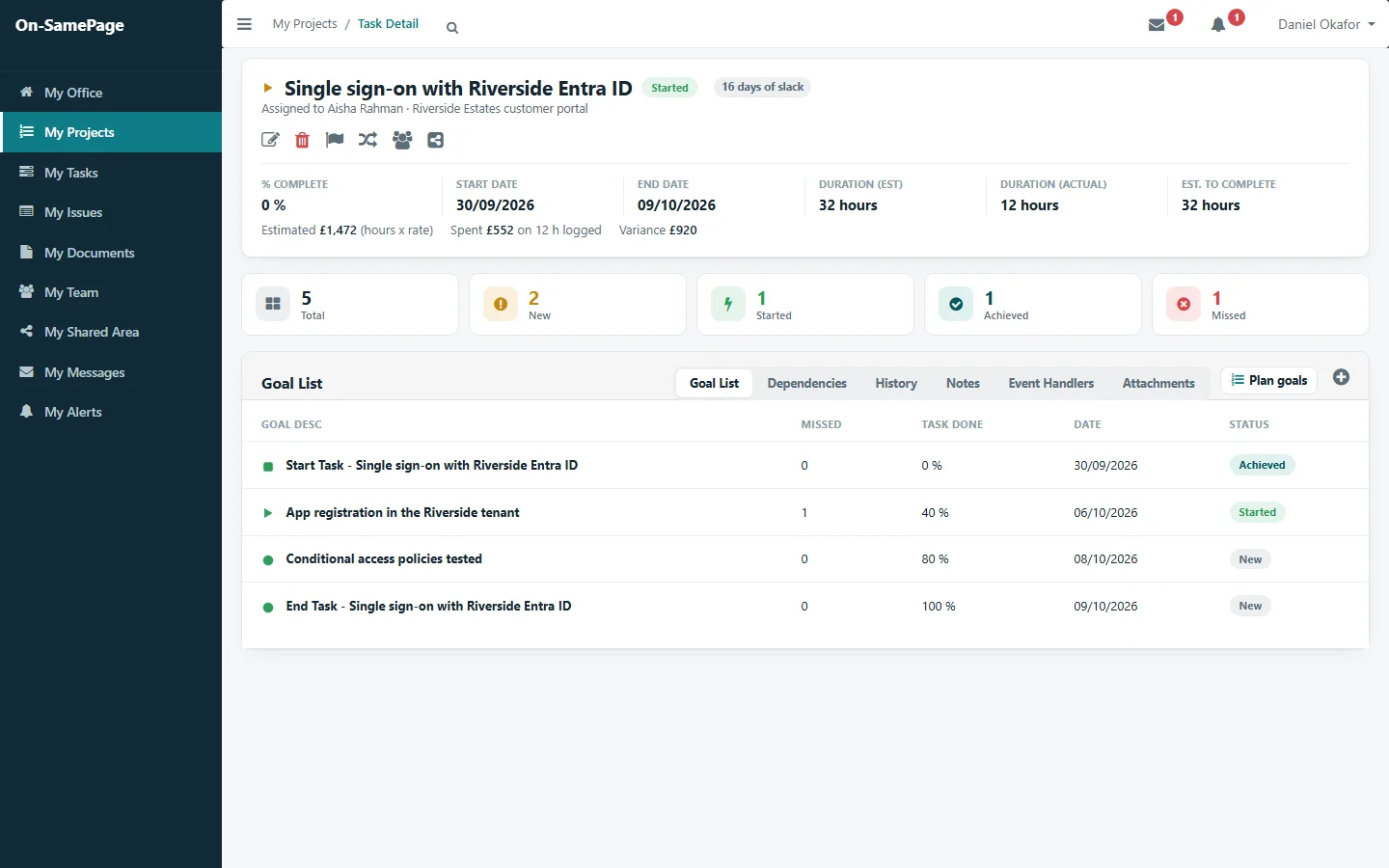Click the Achieved goals checkmark icon
The width and height of the screenshot is (1389, 868).
pos(956,304)
